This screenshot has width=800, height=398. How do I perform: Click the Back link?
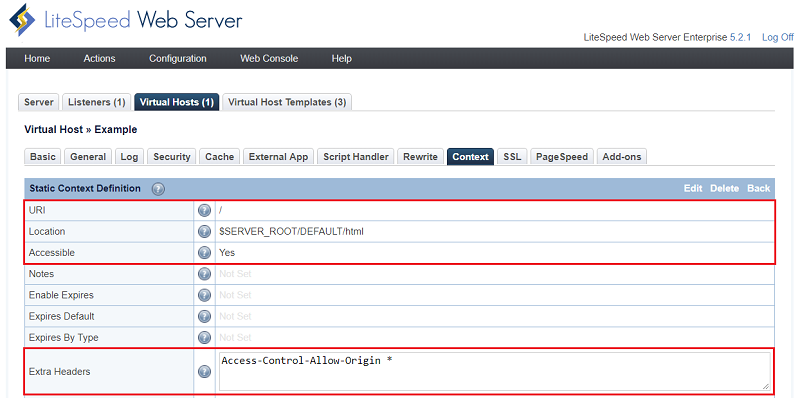pyautogui.click(x=759, y=188)
